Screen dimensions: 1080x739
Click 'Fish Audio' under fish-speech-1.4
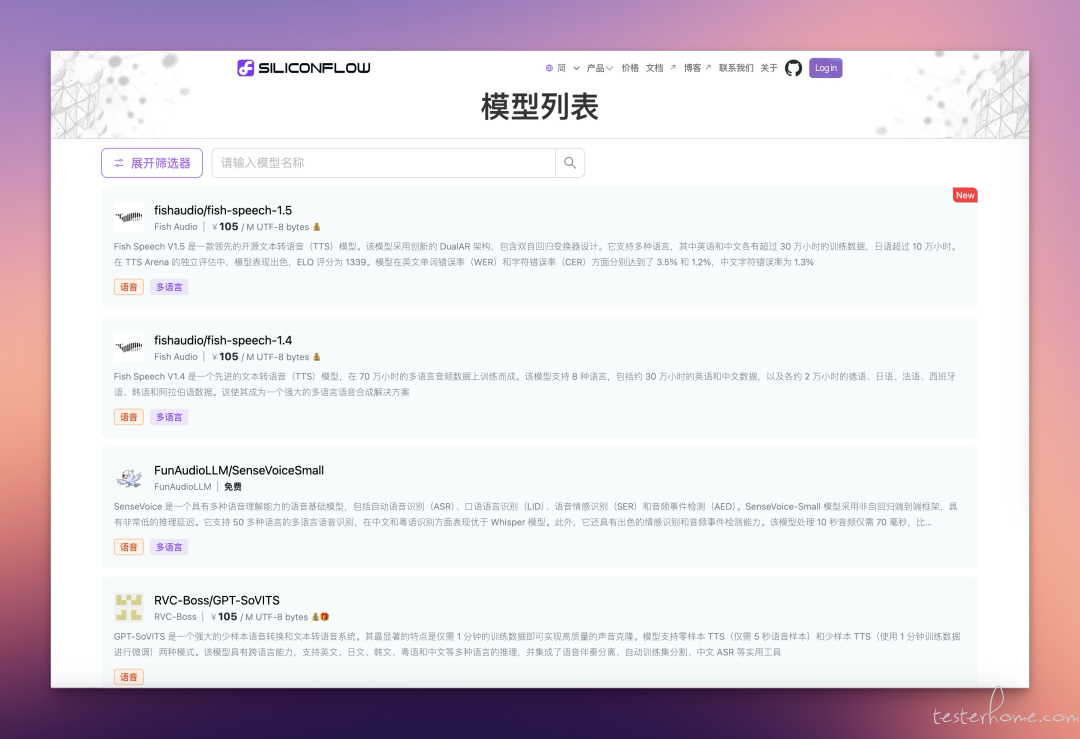click(176, 357)
